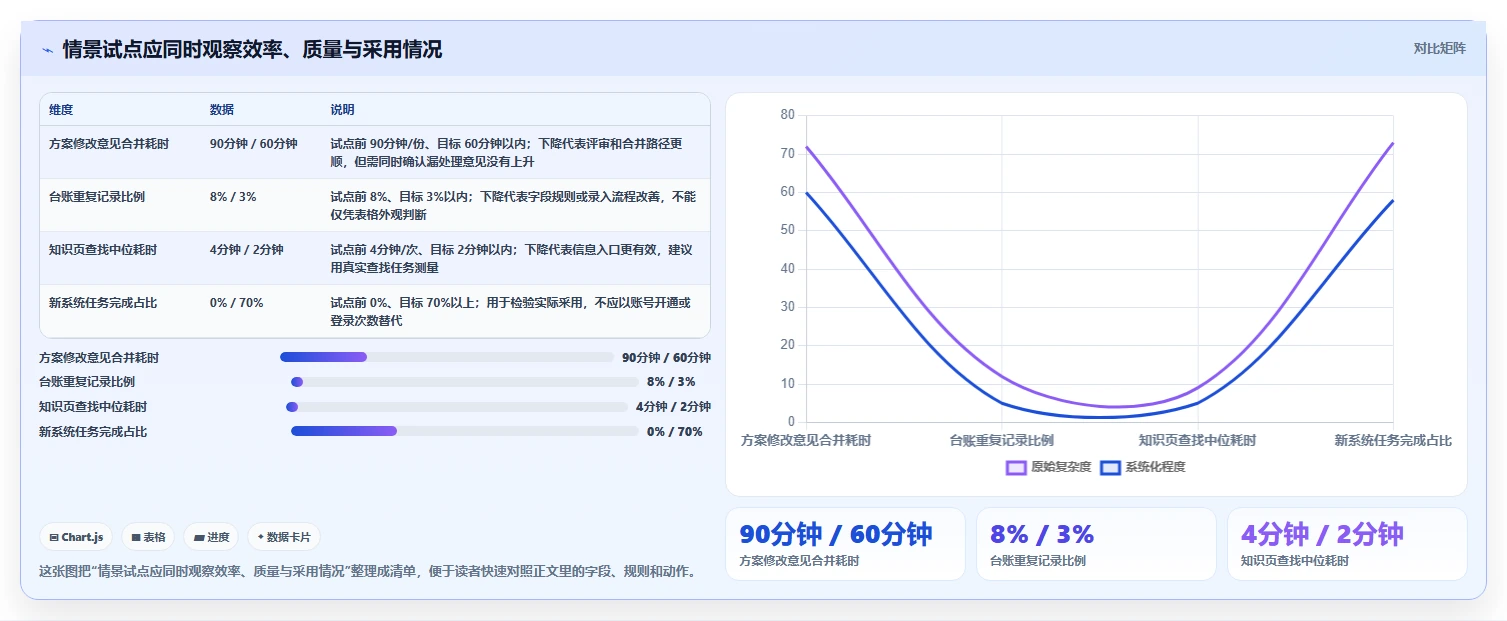This screenshot has height=621, width=1507.
Task: Click 台账重复记录比例 cell in table
Action: (97, 197)
